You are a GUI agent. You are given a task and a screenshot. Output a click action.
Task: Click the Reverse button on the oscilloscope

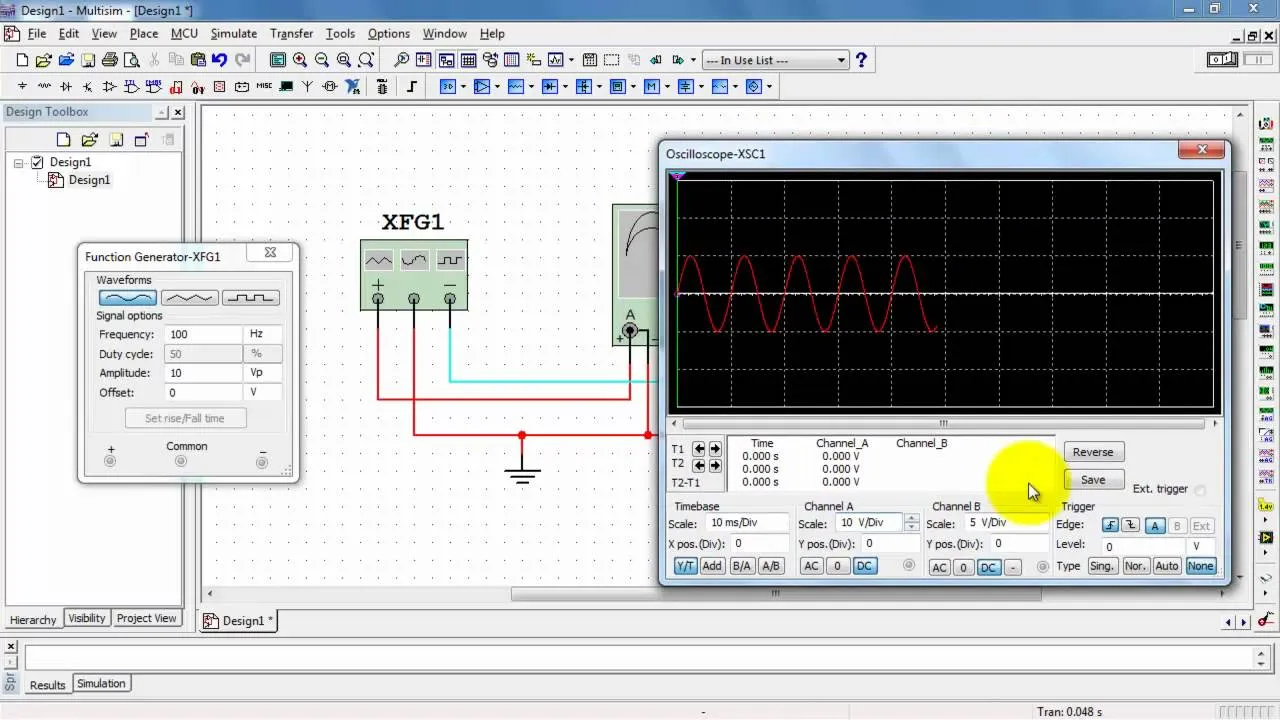tap(1093, 452)
